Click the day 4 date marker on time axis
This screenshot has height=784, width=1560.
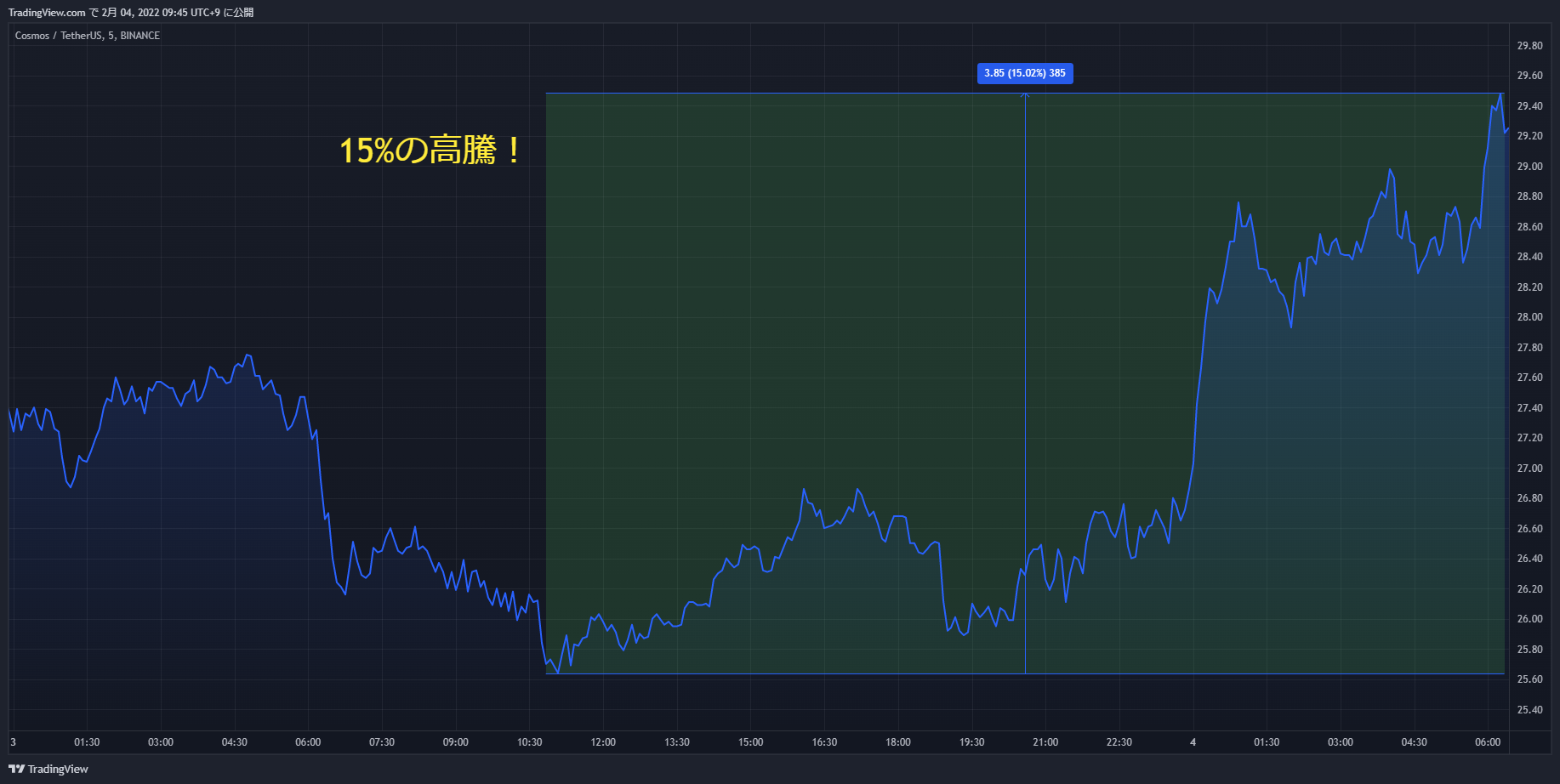pyautogui.click(x=1193, y=742)
